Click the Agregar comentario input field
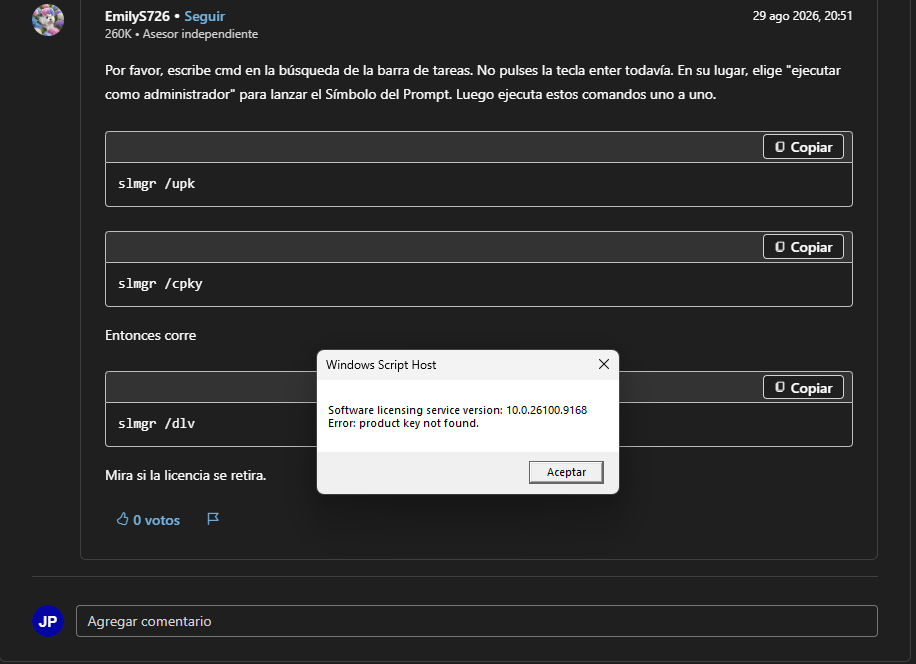Screen dimensions: 916x664 click(x=477, y=621)
